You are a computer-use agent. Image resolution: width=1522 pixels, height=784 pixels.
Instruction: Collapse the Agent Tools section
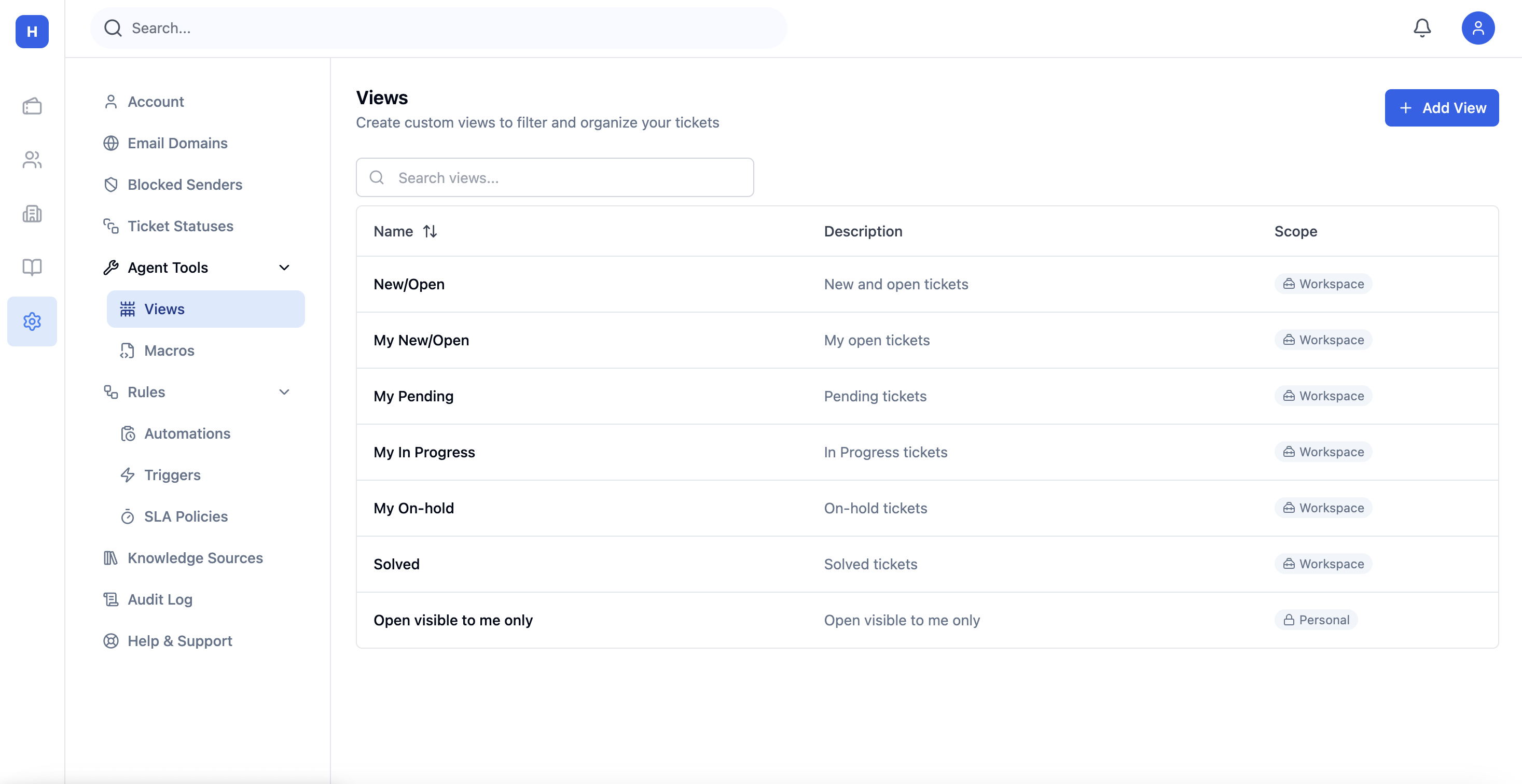[285, 268]
